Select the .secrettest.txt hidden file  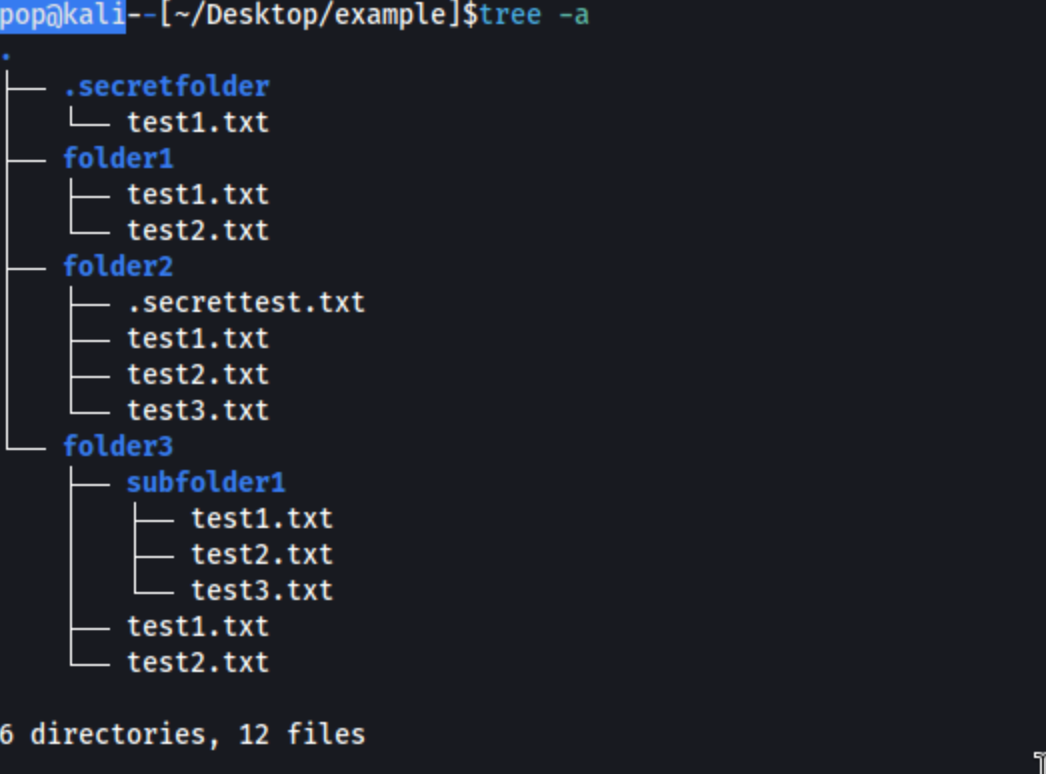click(x=246, y=303)
